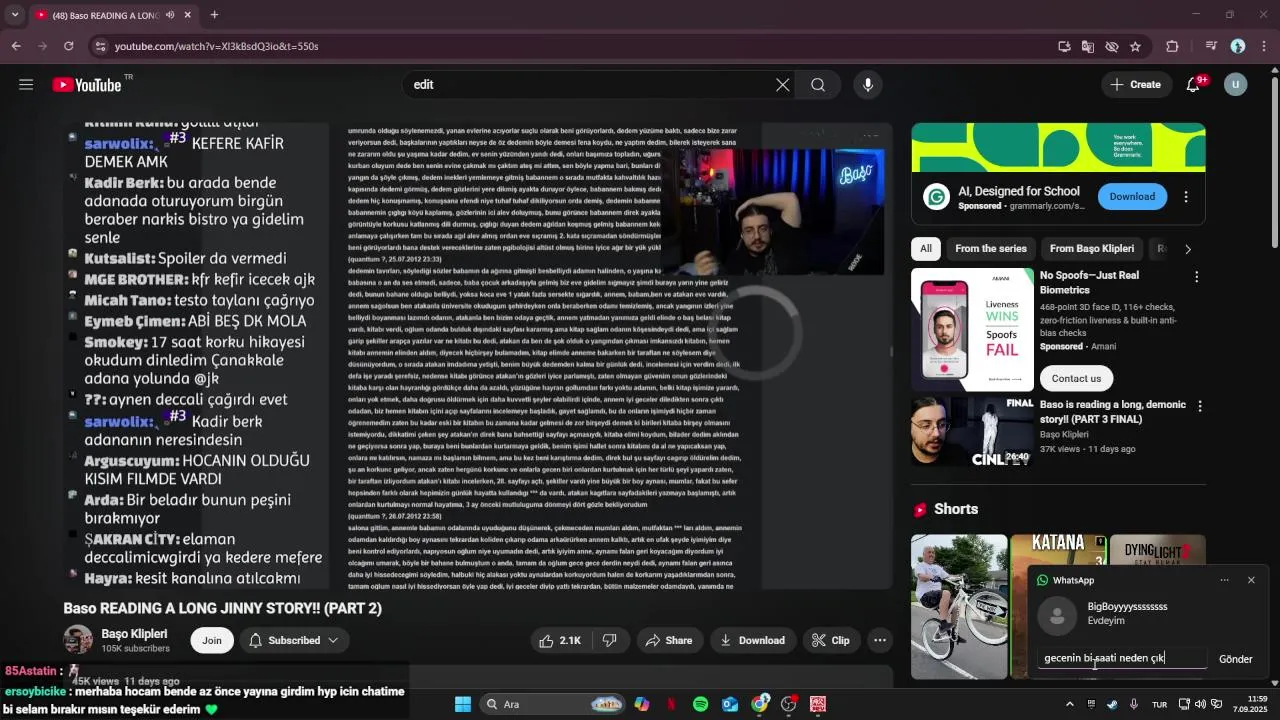Select the All filter chip
Image resolution: width=1280 pixels, height=720 pixels.
[x=926, y=249]
